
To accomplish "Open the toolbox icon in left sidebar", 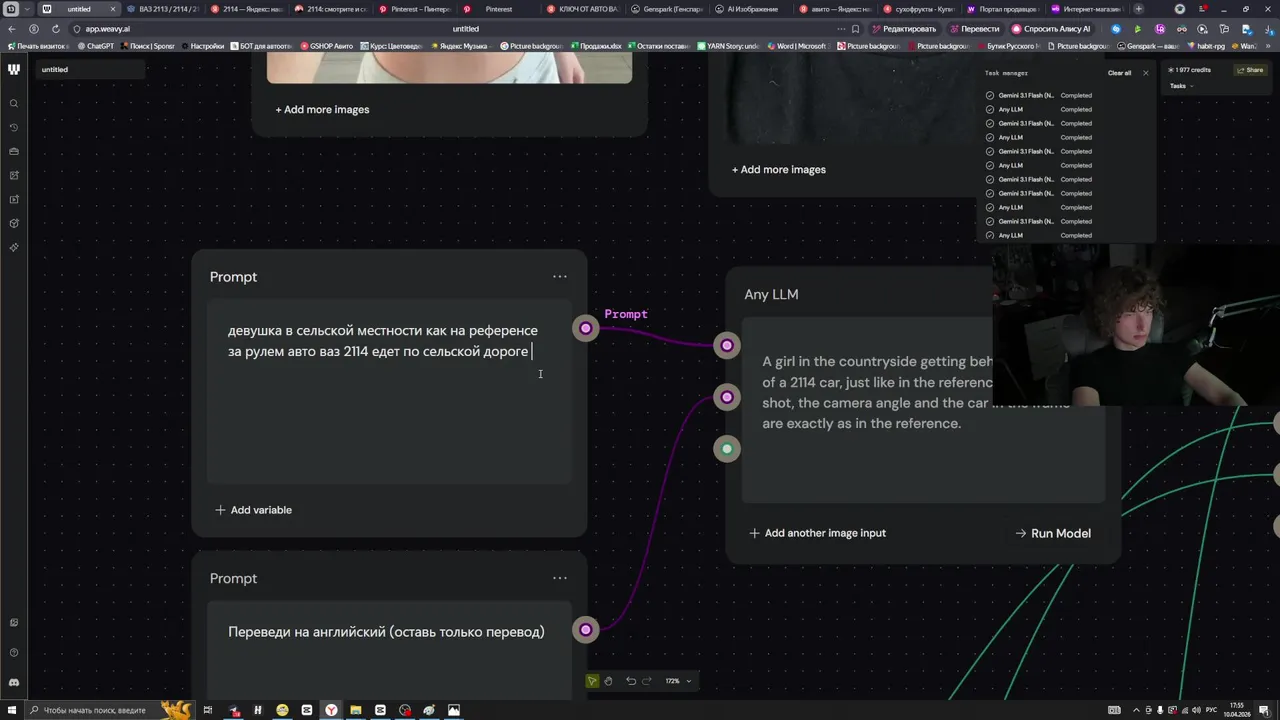I will [x=14, y=152].
